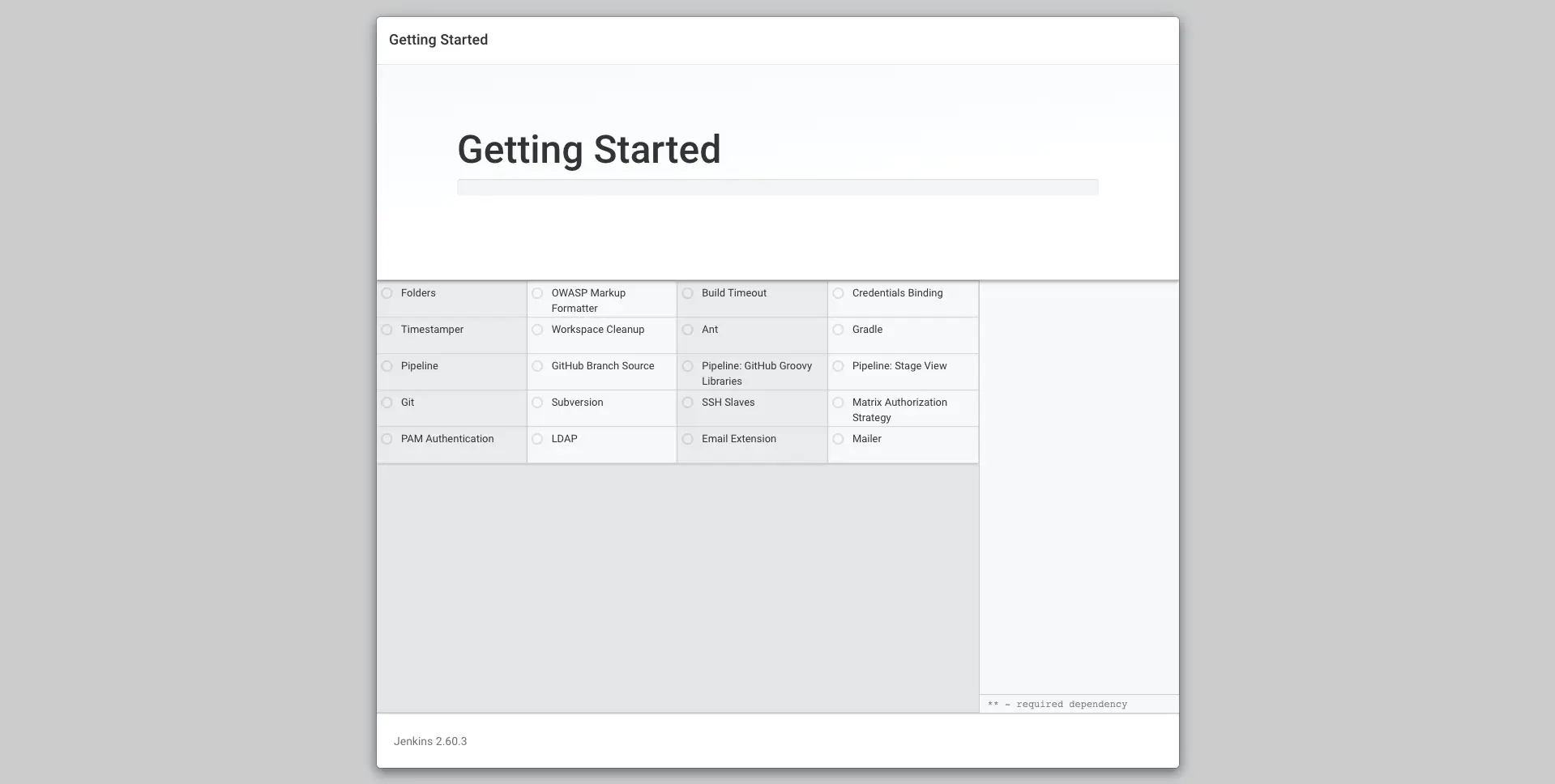Click the Pipeline: GitHub Groovy Libraries text
The width and height of the screenshot is (1555, 784).
pyautogui.click(x=757, y=373)
